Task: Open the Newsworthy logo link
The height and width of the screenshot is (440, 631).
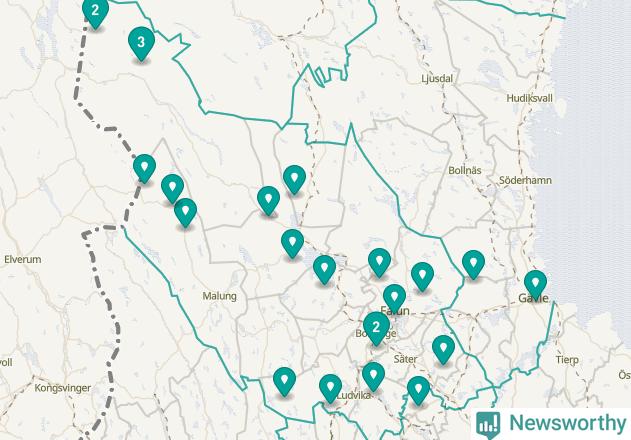Action: [x=551, y=424]
